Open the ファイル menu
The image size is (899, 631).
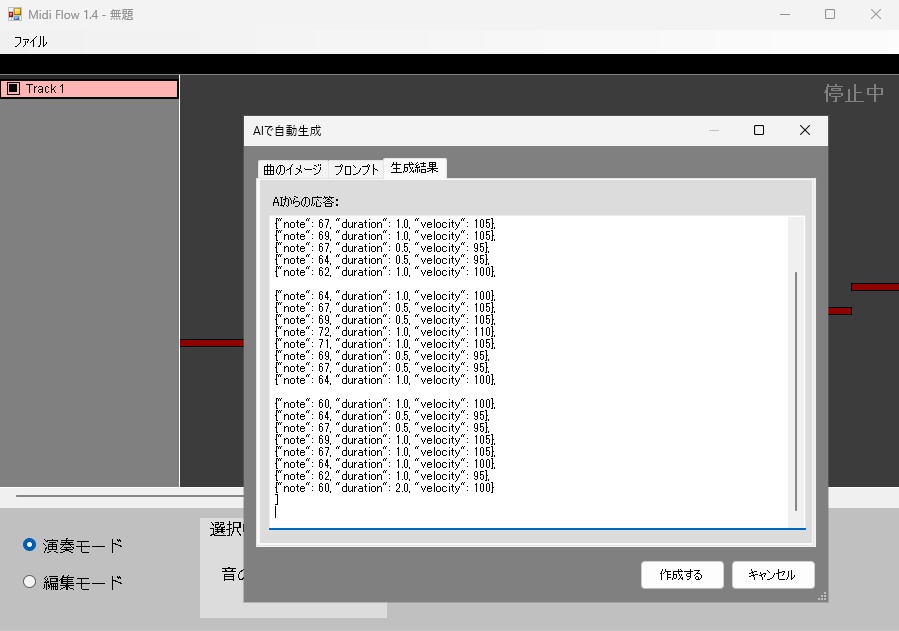pos(30,42)
